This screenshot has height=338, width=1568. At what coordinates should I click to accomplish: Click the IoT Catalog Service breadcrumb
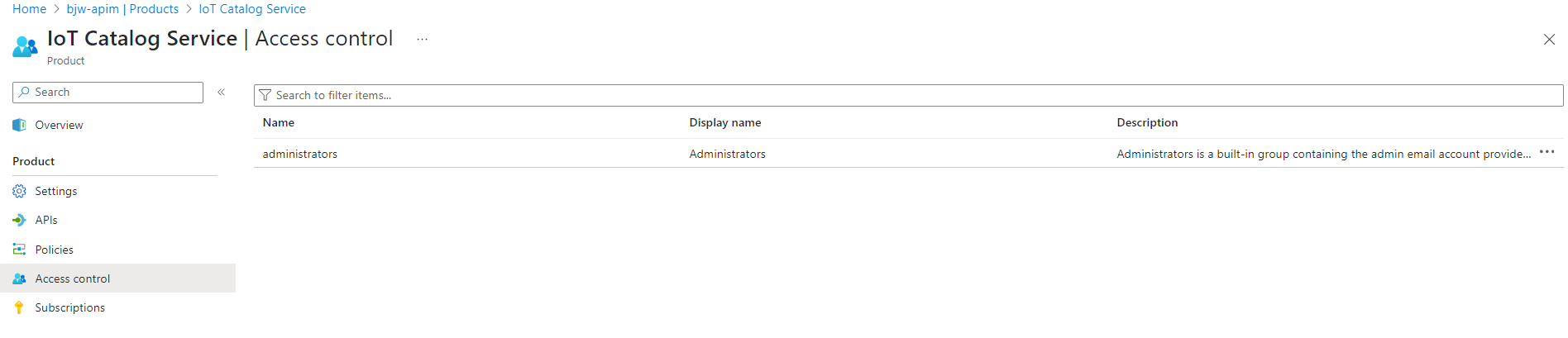pyautogui.click(x=252, y=9)
